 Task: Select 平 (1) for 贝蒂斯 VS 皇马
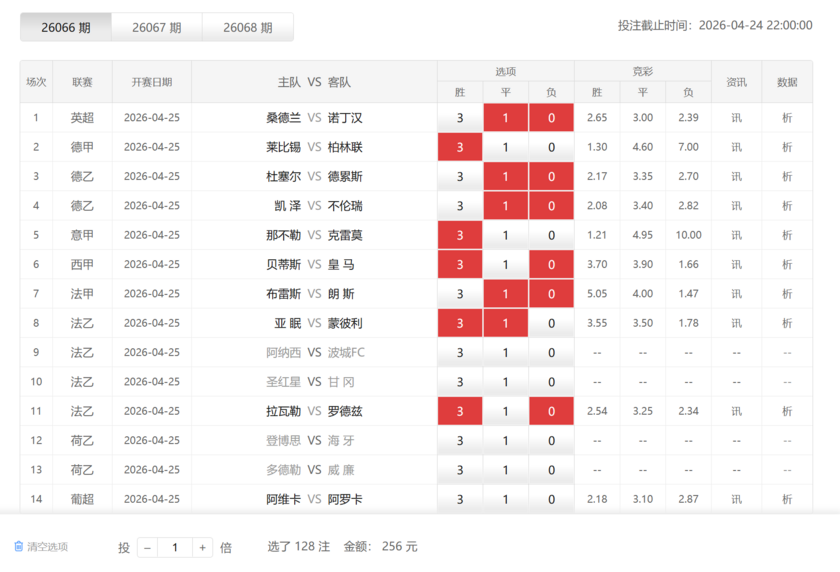coord(506,265)
